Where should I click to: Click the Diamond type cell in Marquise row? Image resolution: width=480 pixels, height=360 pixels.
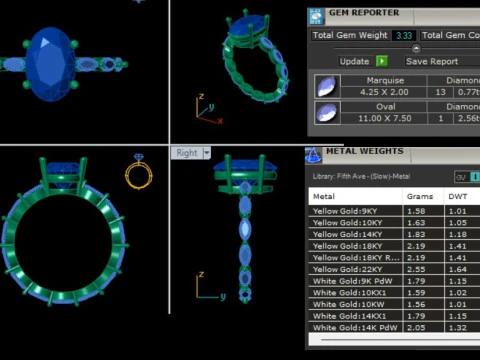click(454, 80)
